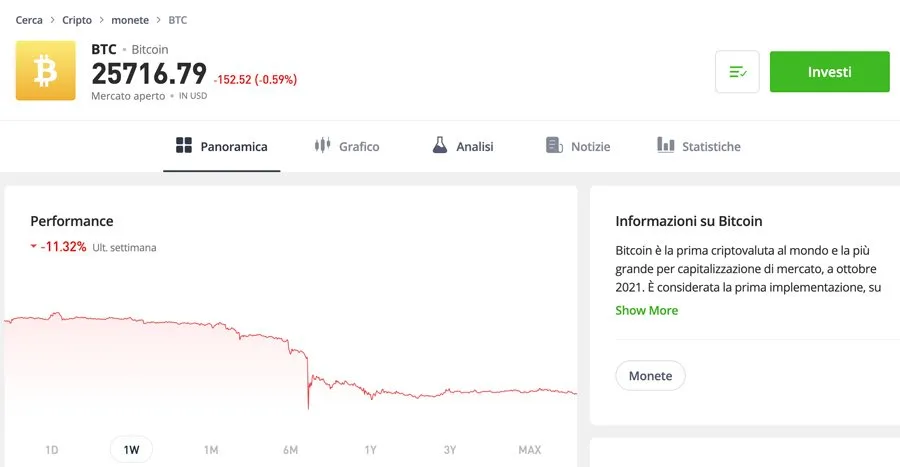This screenshot has height=467, width=900.
Task: Click the Notizie newspaper icon
Action: tap(554, 145)
